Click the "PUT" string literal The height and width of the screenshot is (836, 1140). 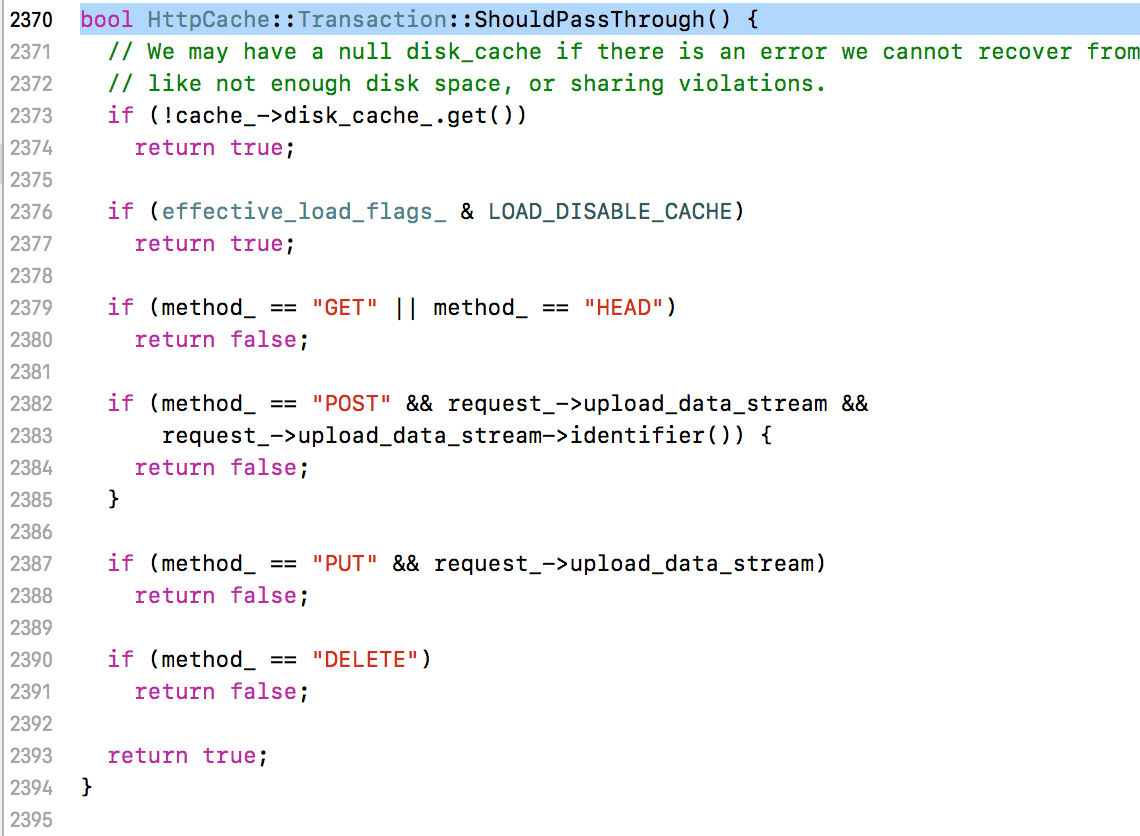pyautogui.click(x=345, y=563)
